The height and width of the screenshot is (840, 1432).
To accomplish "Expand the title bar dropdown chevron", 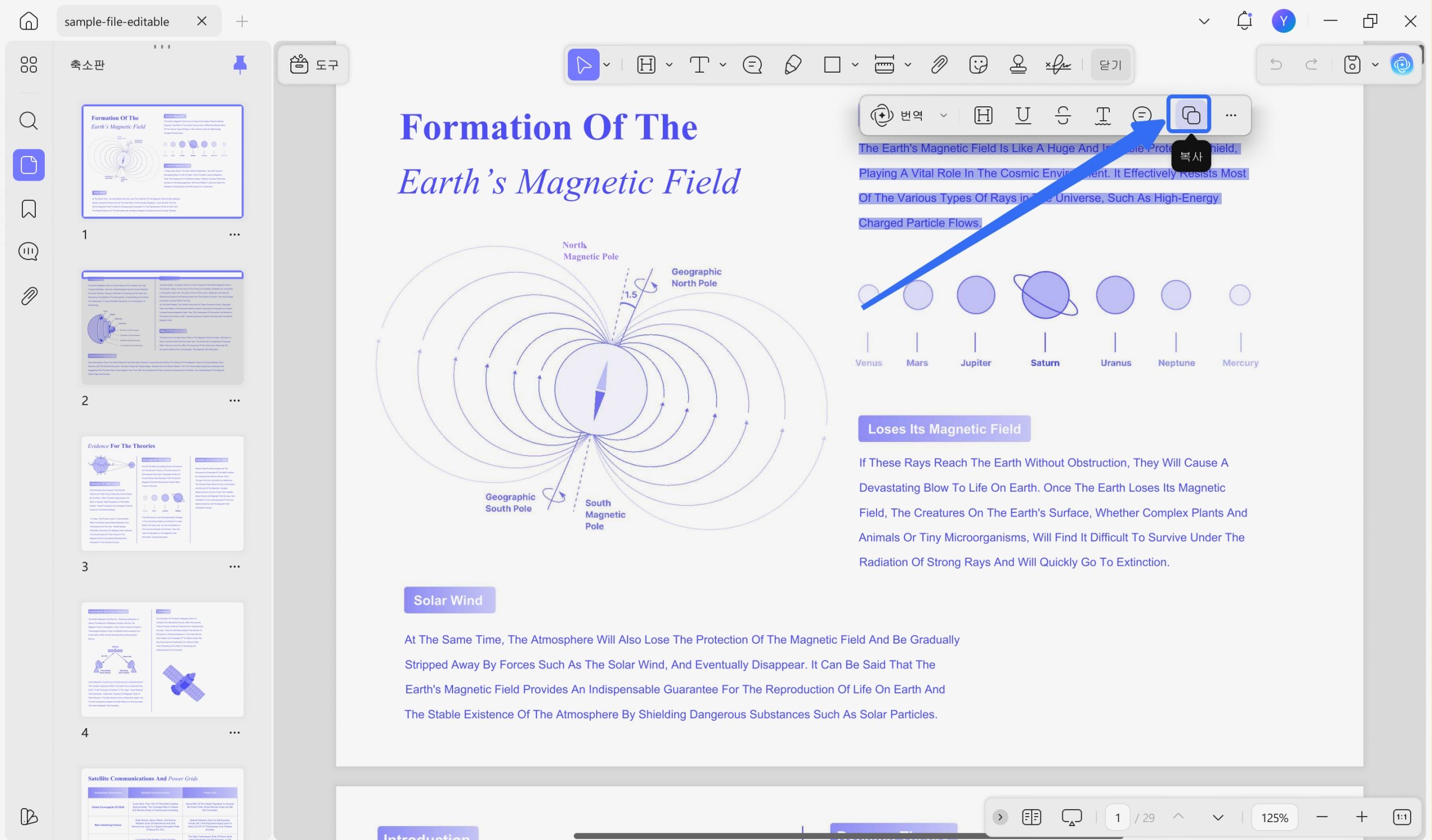I will point(1204,22).
